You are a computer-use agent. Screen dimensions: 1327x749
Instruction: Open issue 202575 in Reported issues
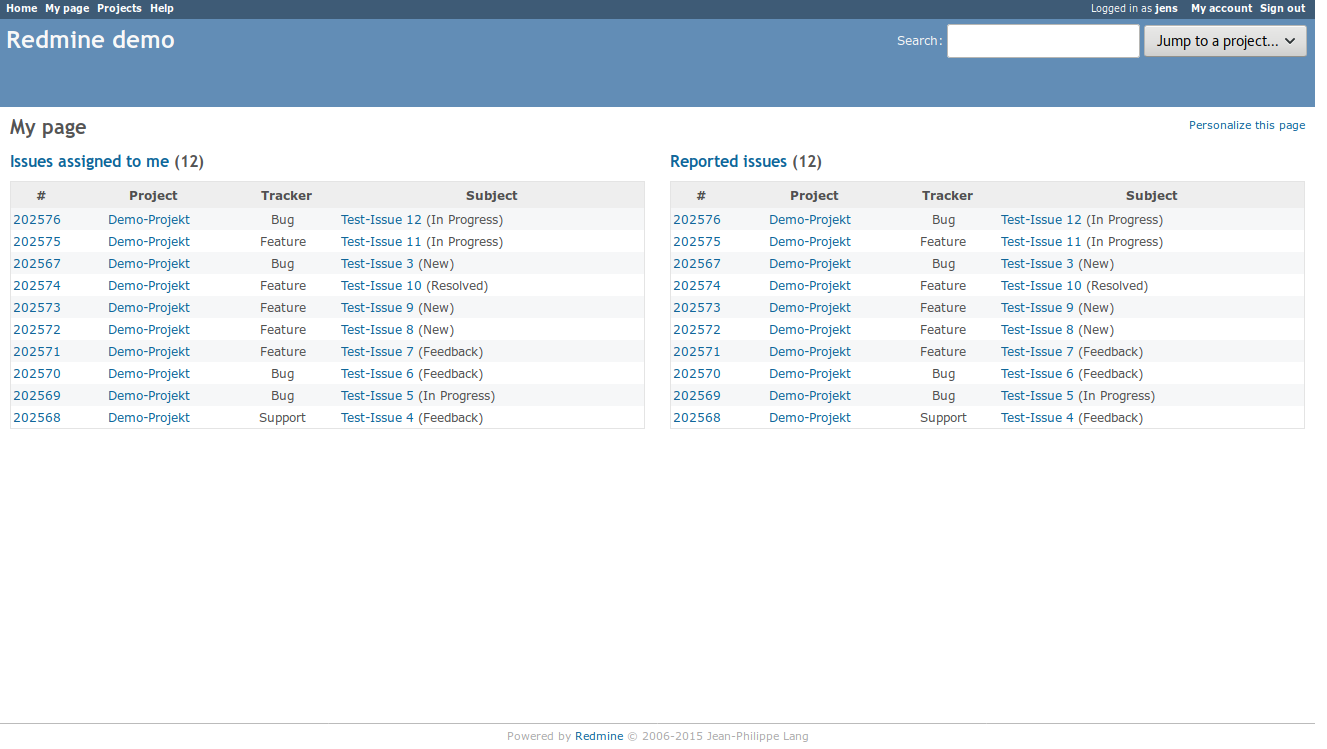(x=697, y=242)
